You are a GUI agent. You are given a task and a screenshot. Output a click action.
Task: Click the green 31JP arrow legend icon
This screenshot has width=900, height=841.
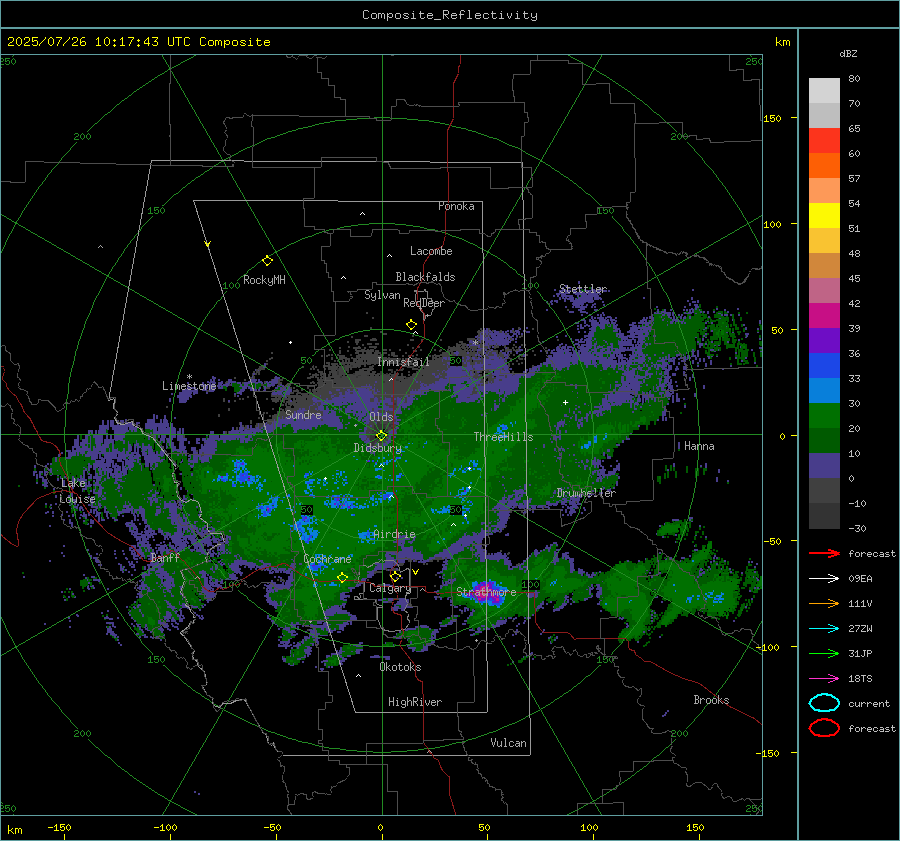[824, 653]
